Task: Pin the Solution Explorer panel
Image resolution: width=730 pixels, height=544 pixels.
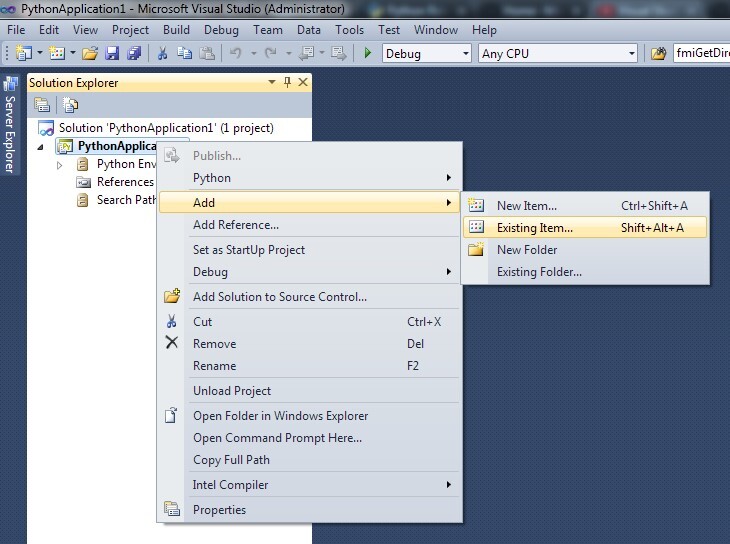Action: [x=287, y=82]
